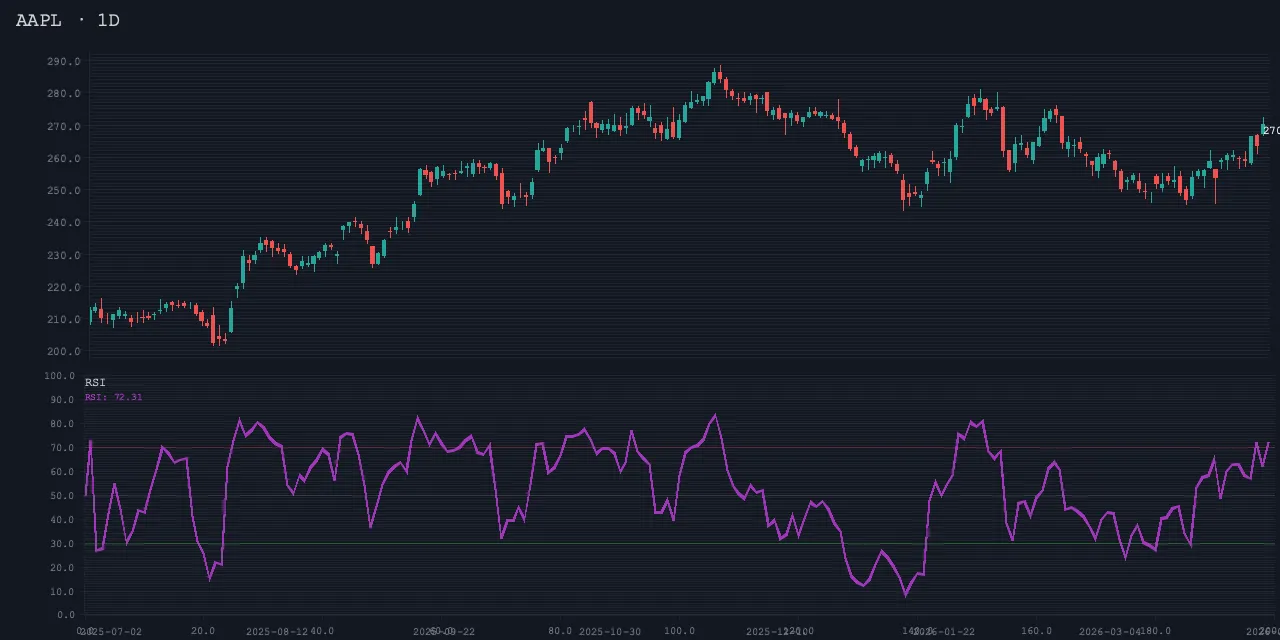1280x640 pixels.
Task: Click the highest candlestick near 288
Action: (x=719, y=76)
